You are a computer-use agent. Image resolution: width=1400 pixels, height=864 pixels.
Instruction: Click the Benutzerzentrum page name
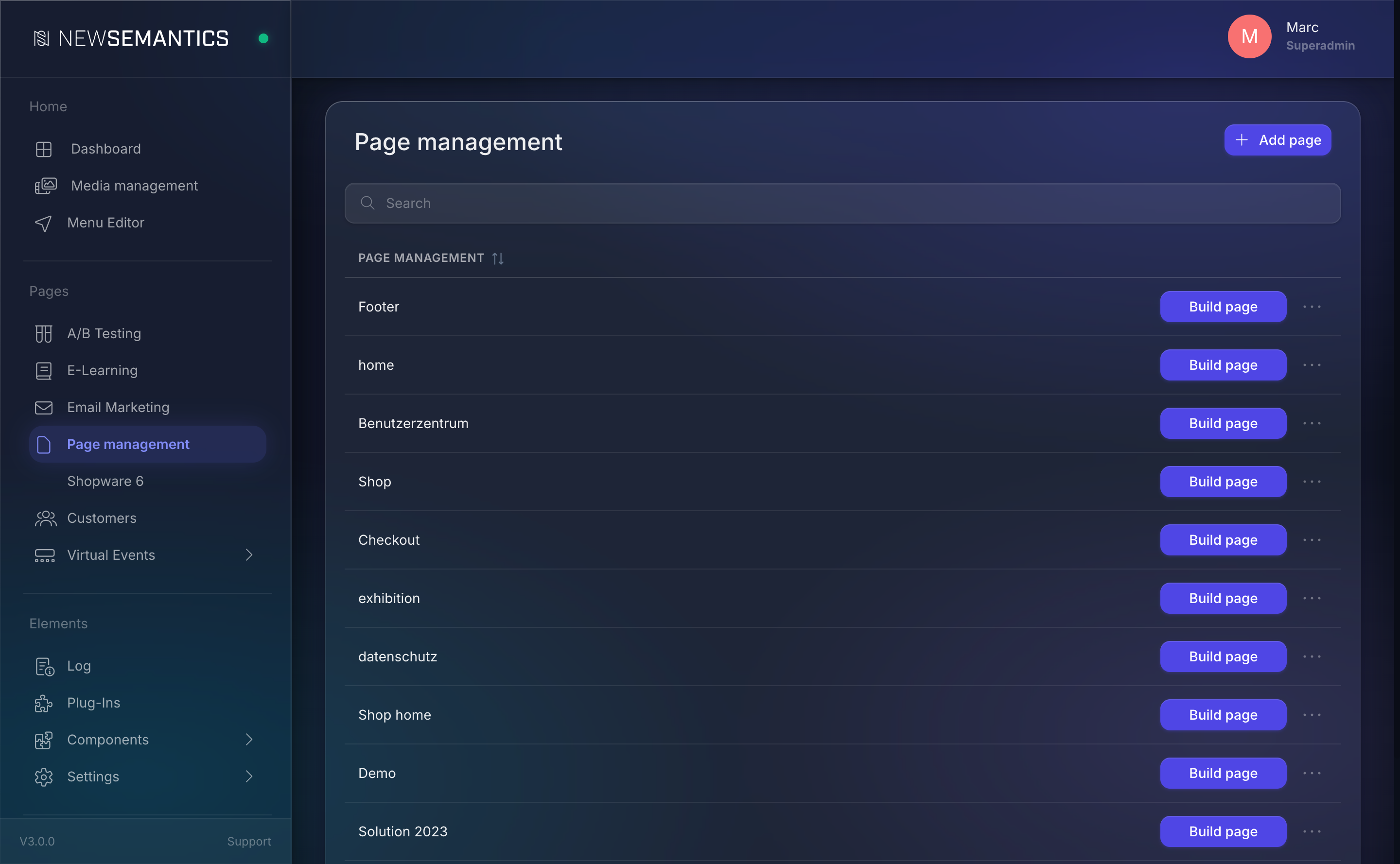click(413, 423)
